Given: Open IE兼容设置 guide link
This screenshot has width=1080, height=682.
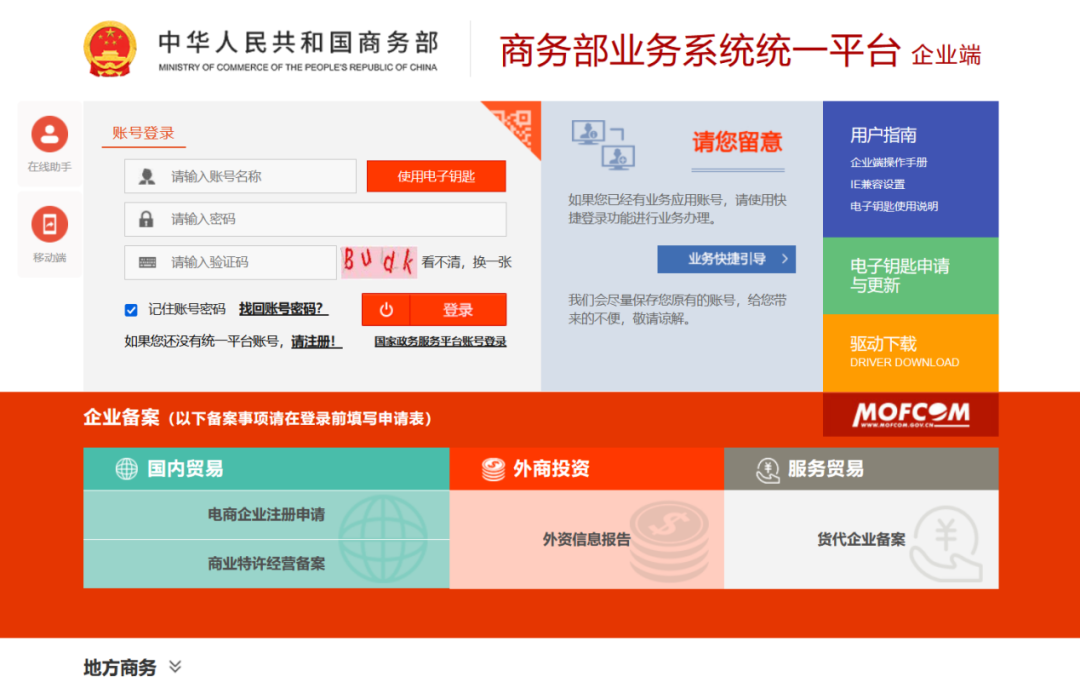Looking at the screenshot, I should (878, 185).
